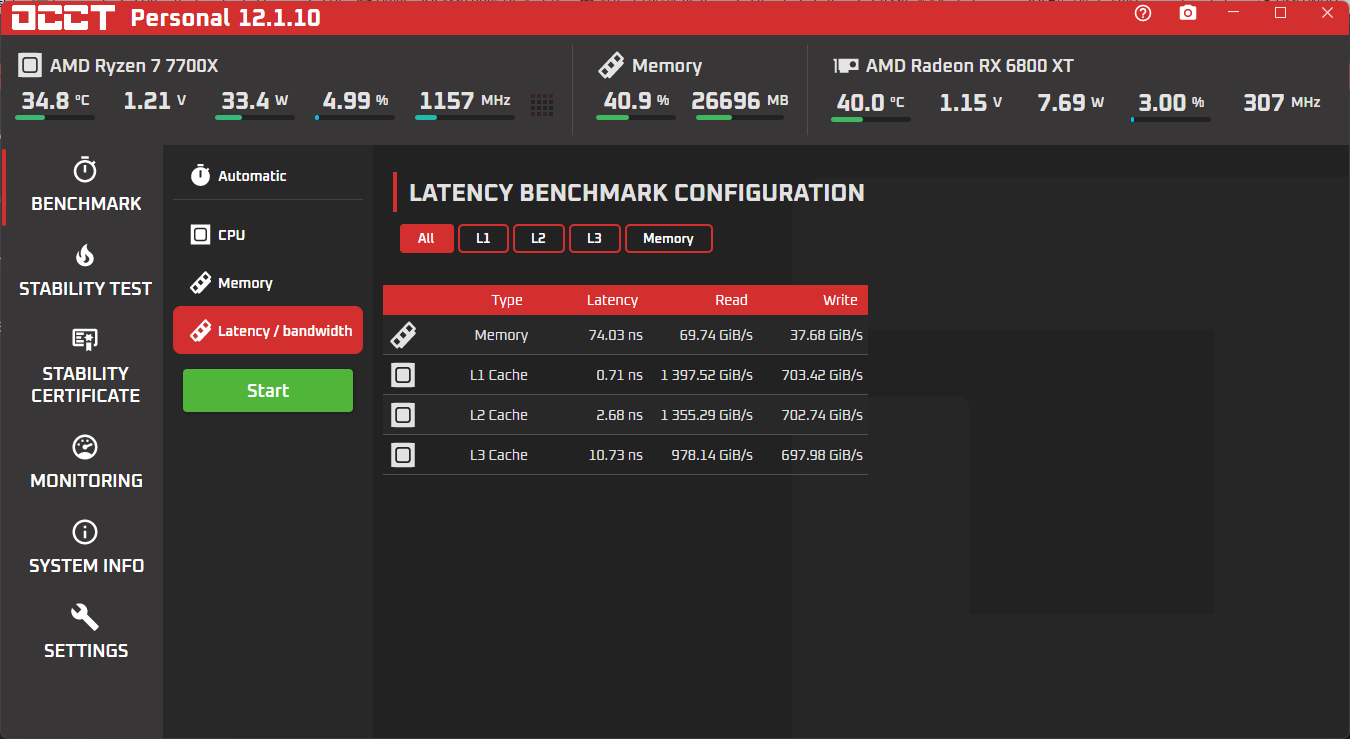Viewport: 1350px width, 739px height.
Task: Click the Radeon RX 6800 XT GPU icon
Action: 846,66
